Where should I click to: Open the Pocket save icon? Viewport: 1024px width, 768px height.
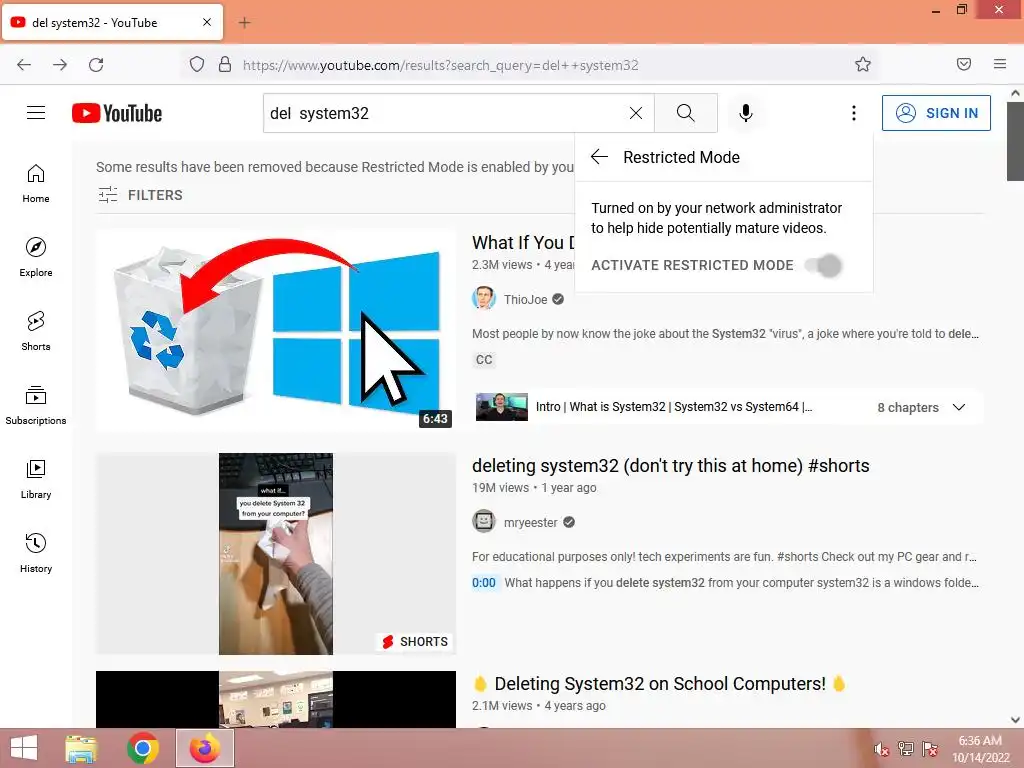coord(963,64)
